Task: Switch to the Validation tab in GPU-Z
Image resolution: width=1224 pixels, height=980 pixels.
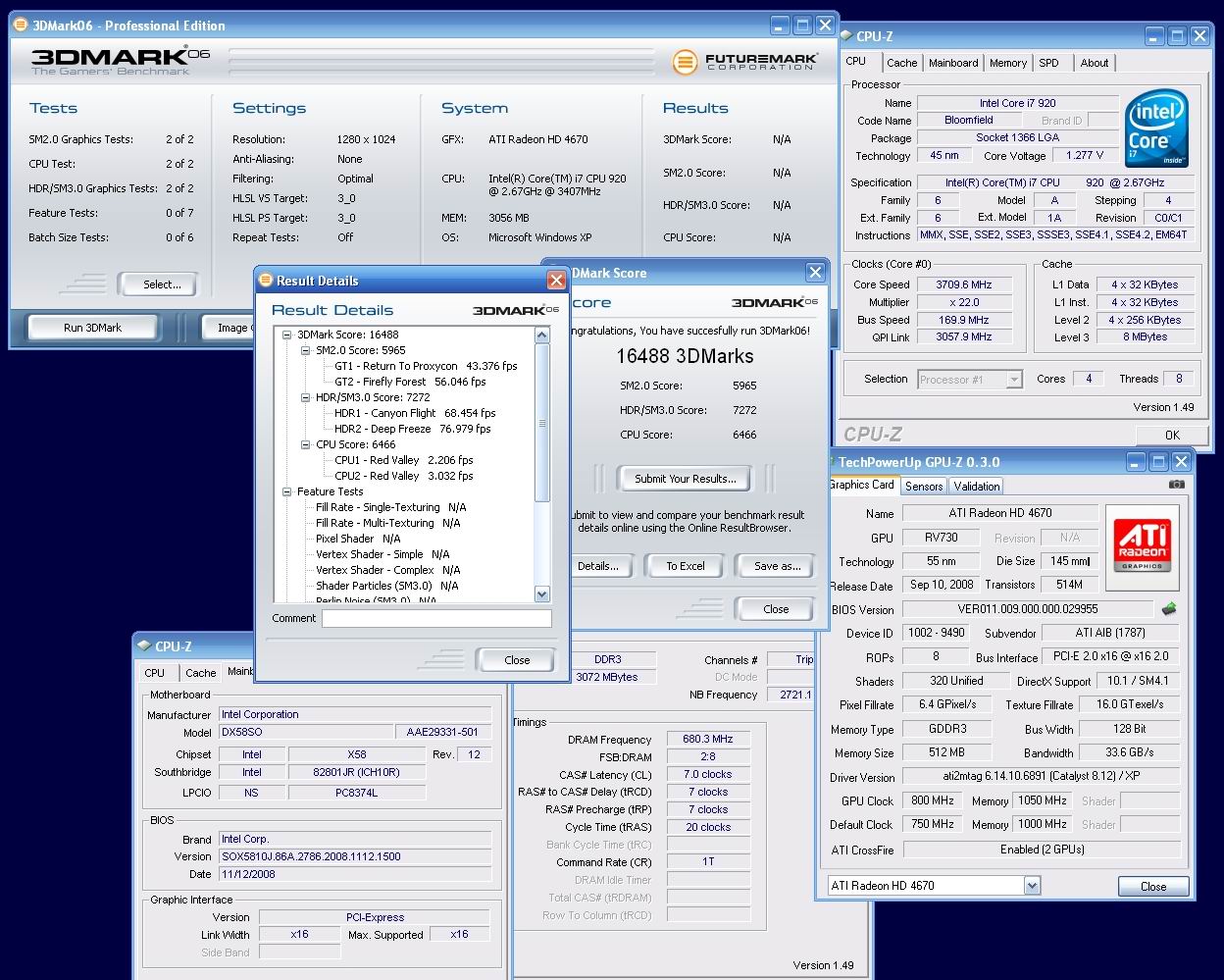Action: click(977, 487)
